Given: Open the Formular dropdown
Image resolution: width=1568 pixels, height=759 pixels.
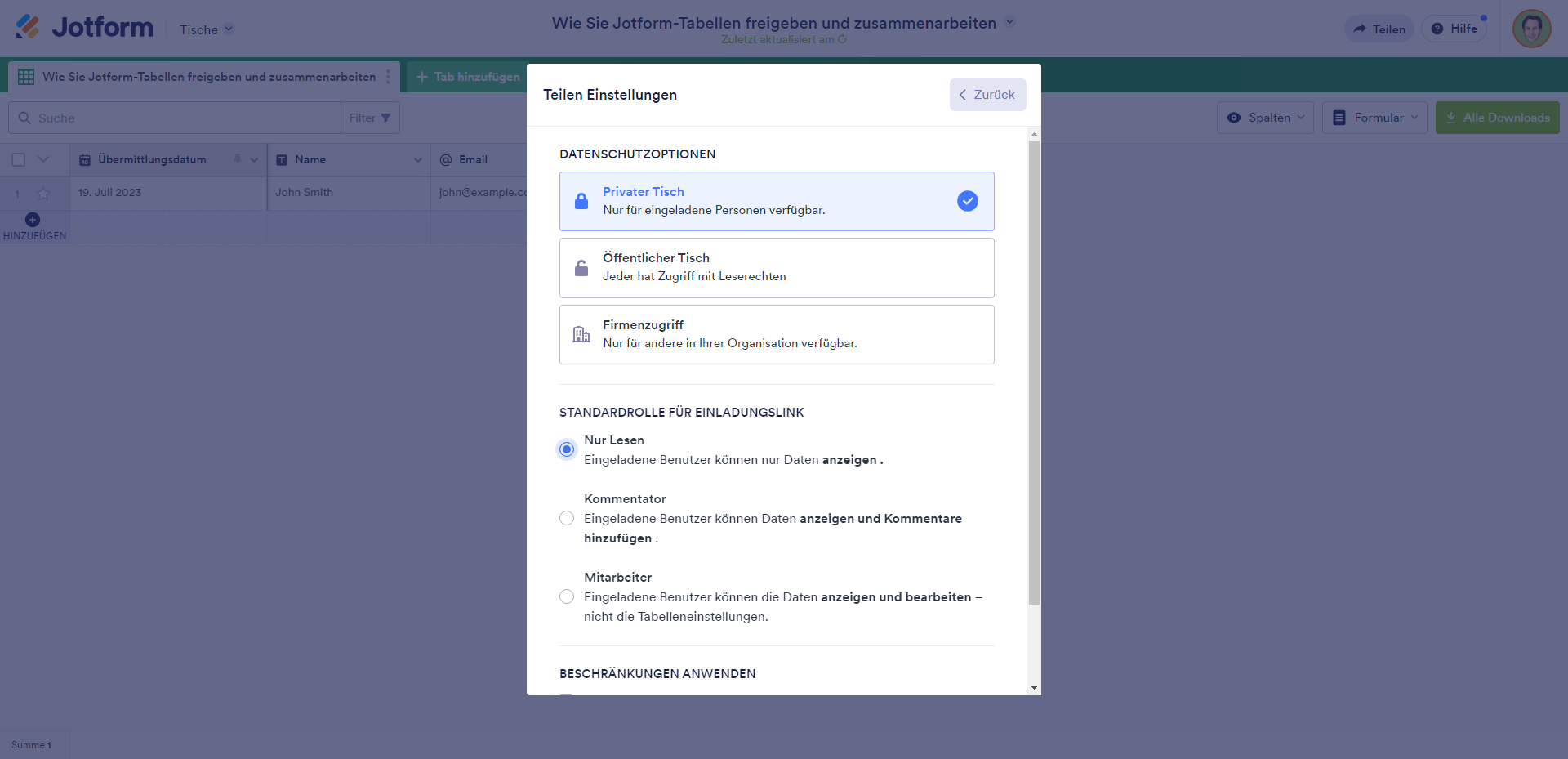Looking at the screenshot, I should pyautogui.click(x=1374, y=118).
